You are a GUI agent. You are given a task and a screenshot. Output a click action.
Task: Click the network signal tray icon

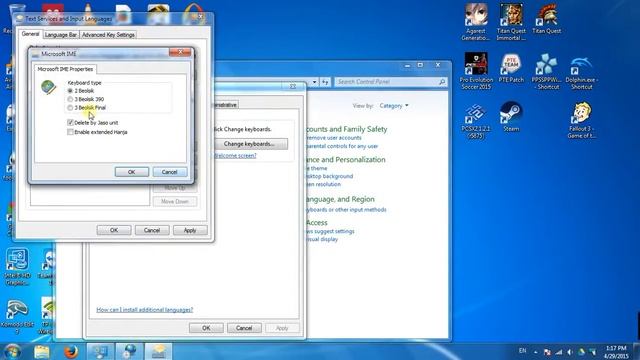click(x=558, y=352)
